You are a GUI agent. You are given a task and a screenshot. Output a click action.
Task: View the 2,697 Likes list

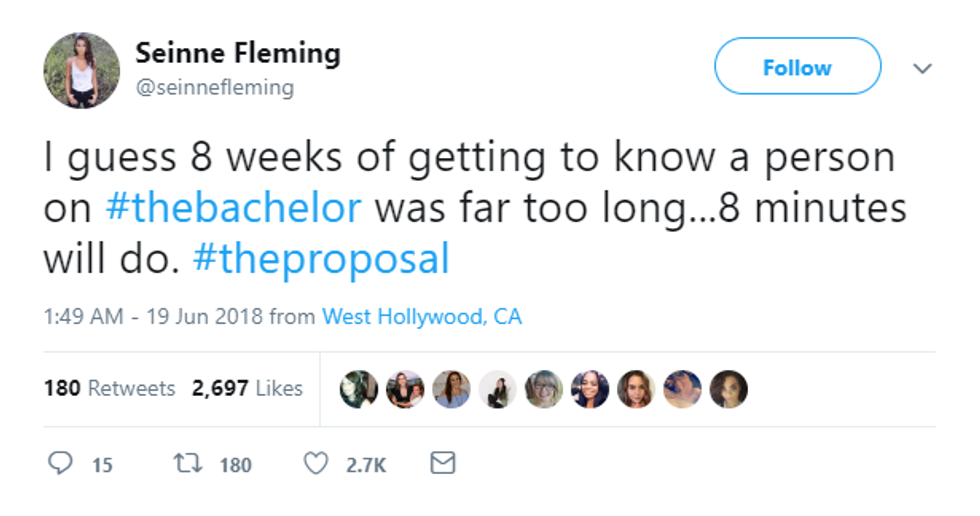tap(247, 388)
